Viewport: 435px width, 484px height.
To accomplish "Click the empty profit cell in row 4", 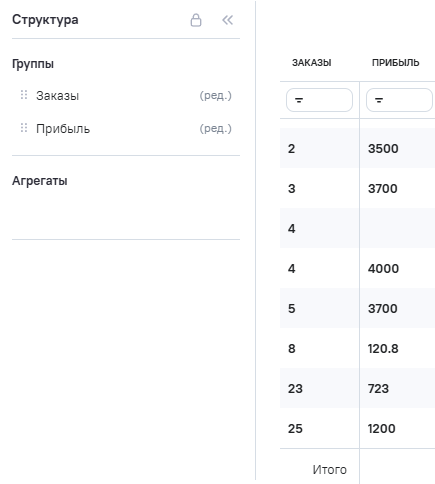I will pyautogui.click(x=397, y=228).
